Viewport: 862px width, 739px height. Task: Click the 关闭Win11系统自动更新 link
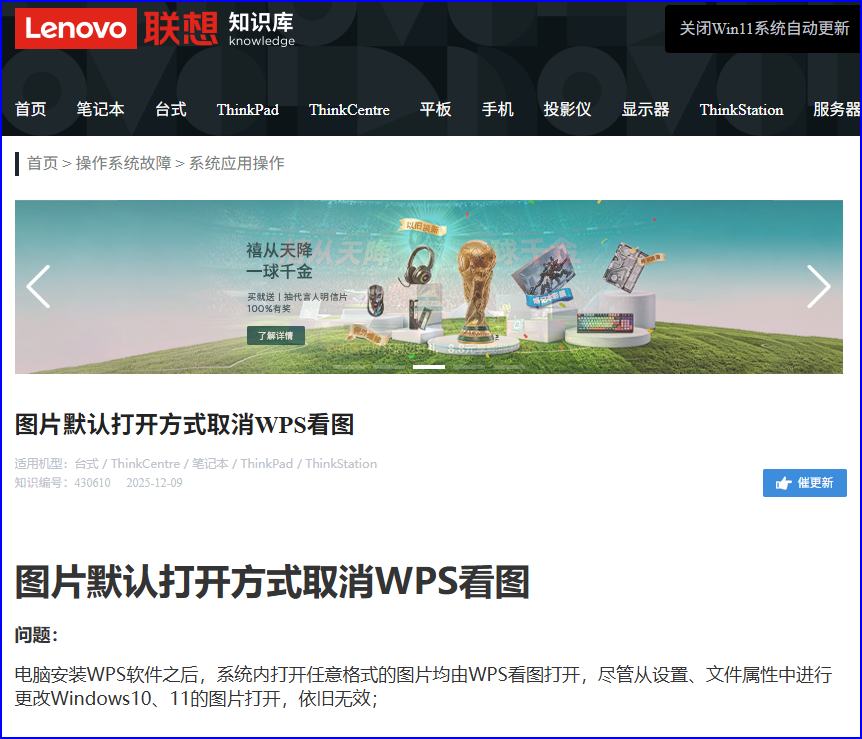tap(764, 29)
